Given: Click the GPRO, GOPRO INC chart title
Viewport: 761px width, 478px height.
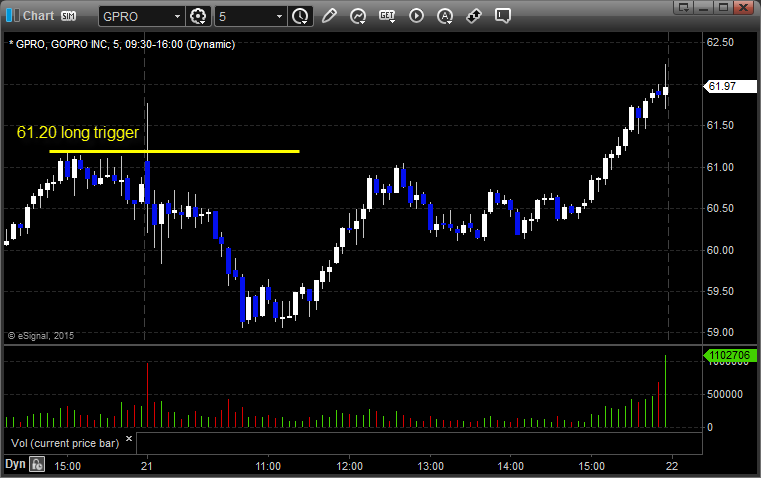Looking at the screenshot, I should coord(122,44).
